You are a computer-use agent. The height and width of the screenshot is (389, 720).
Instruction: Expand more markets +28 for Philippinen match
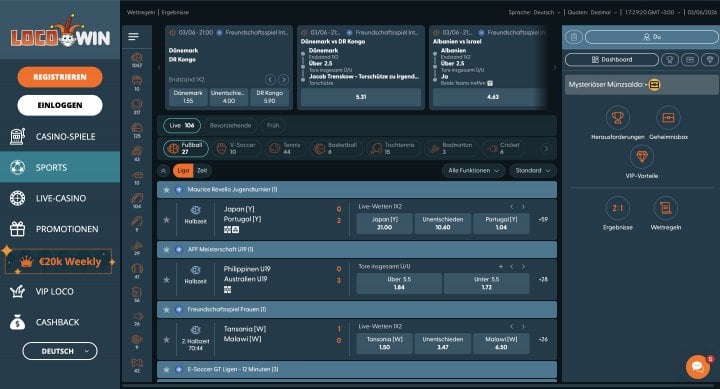[x=543, y=280]
